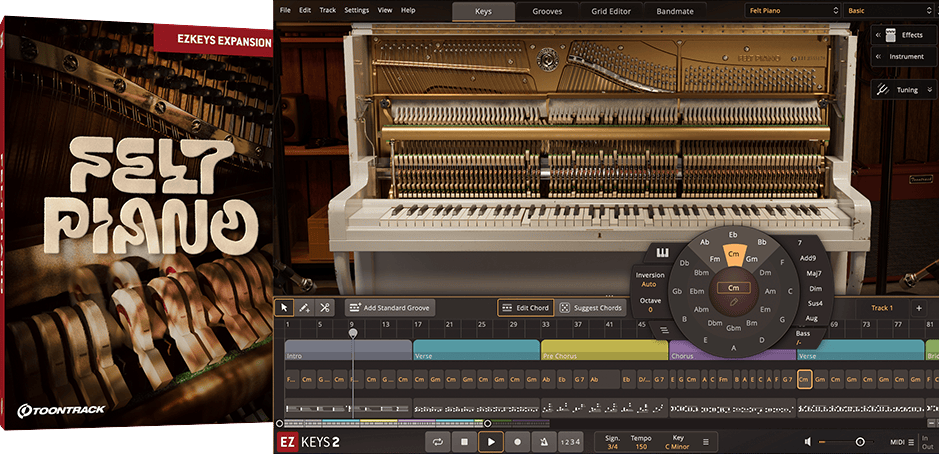Switch to the Bandmate tab
Screen dimensions: 939x454
click(675, 11)
